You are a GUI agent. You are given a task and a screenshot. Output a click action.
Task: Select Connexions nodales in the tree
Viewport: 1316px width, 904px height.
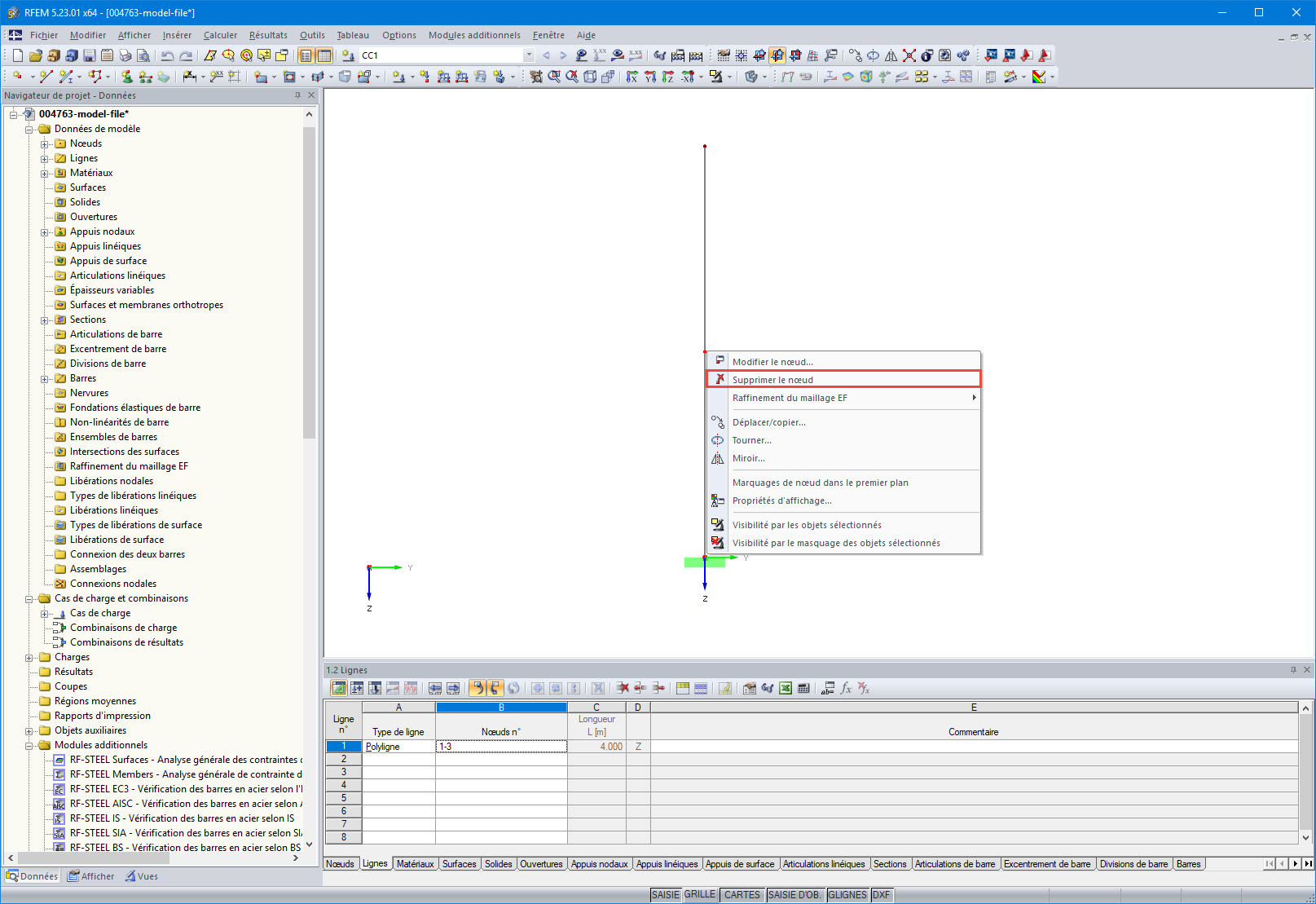(x=113, y=584)
